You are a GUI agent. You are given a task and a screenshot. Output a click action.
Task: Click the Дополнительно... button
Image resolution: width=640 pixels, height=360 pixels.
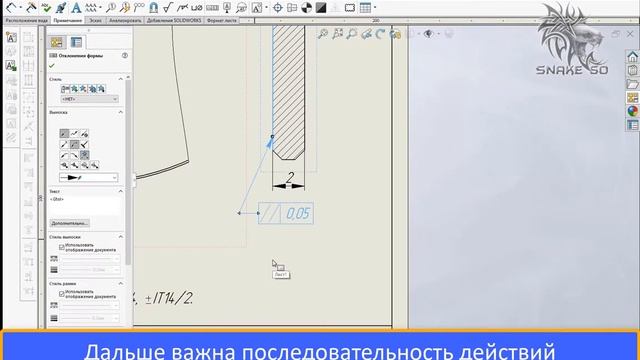coord(69,223)
